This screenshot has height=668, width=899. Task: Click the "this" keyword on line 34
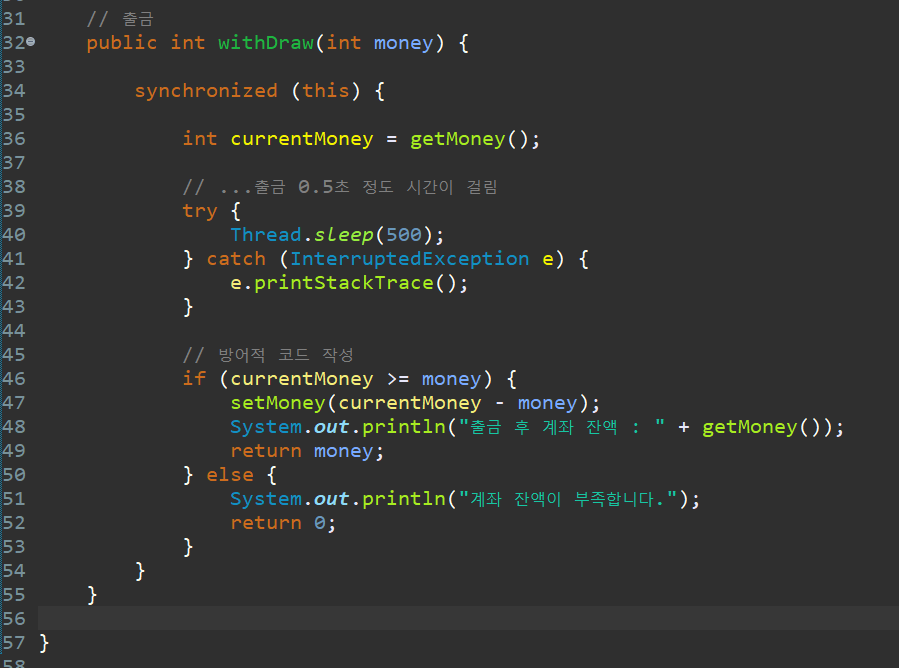point(326,91)
